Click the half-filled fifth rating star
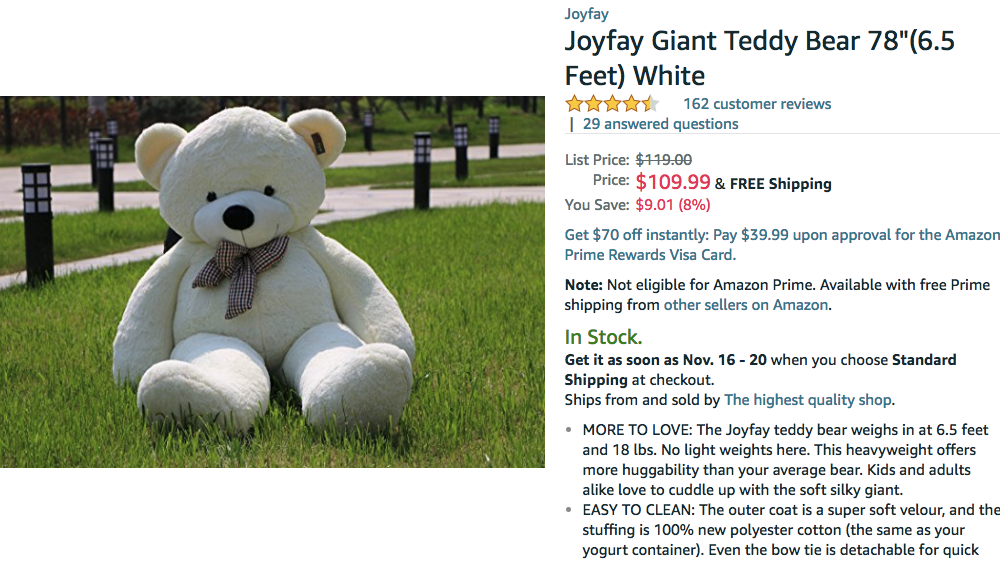The image size is (1000, 562). click(x=651, y=103)
